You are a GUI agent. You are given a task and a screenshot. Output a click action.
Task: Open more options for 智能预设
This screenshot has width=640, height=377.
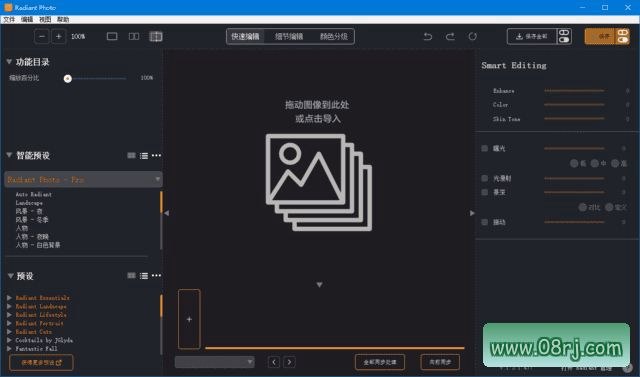pos(156,155)
